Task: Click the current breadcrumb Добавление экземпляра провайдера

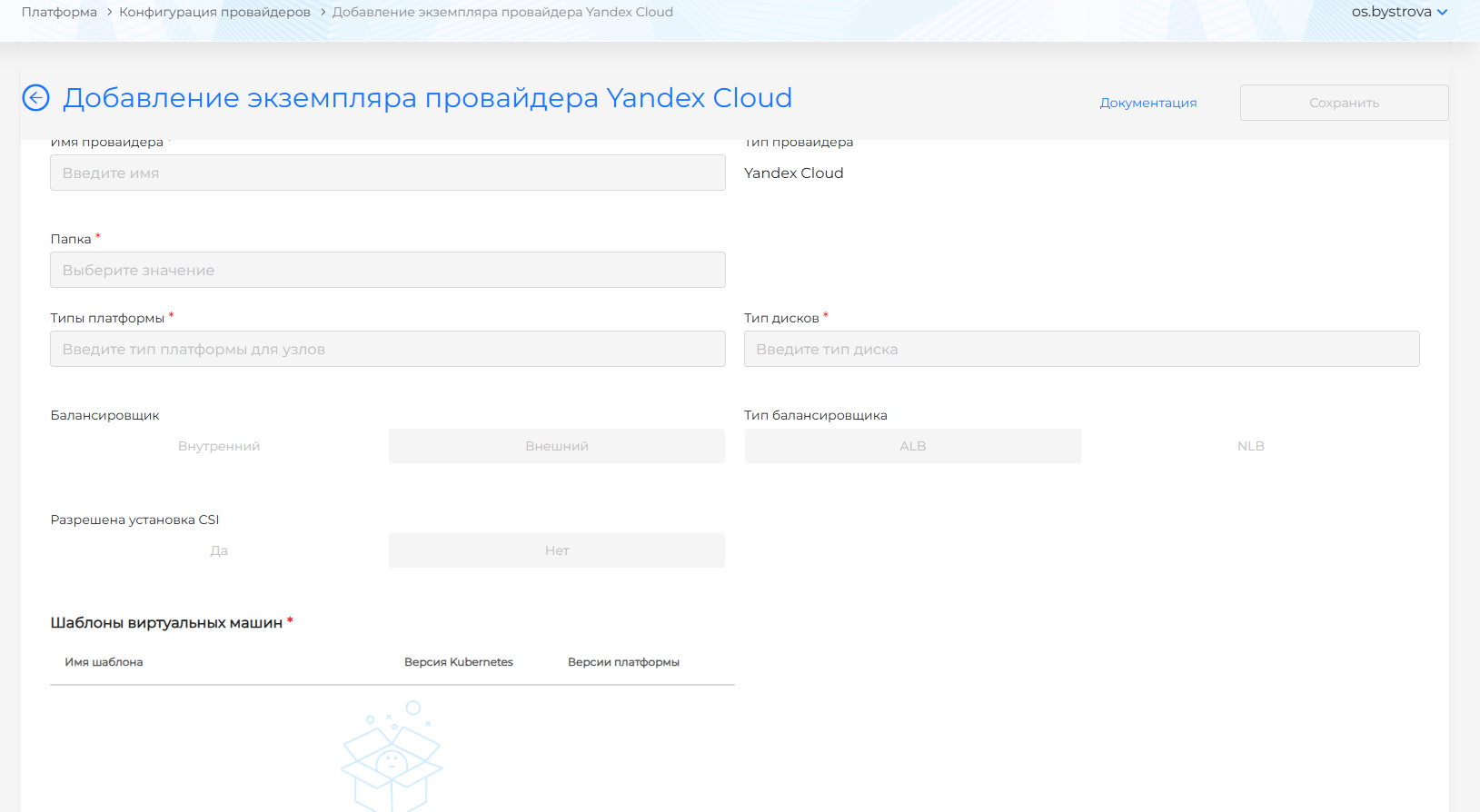Action: pos(502,12)
